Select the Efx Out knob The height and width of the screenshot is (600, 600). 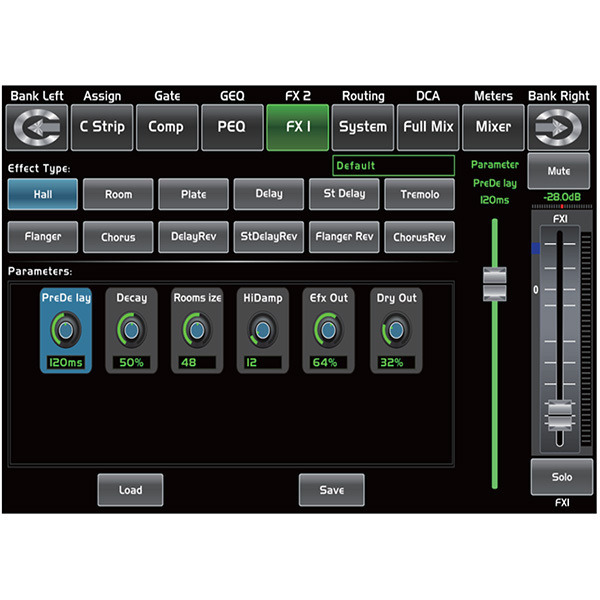(328, 330)
